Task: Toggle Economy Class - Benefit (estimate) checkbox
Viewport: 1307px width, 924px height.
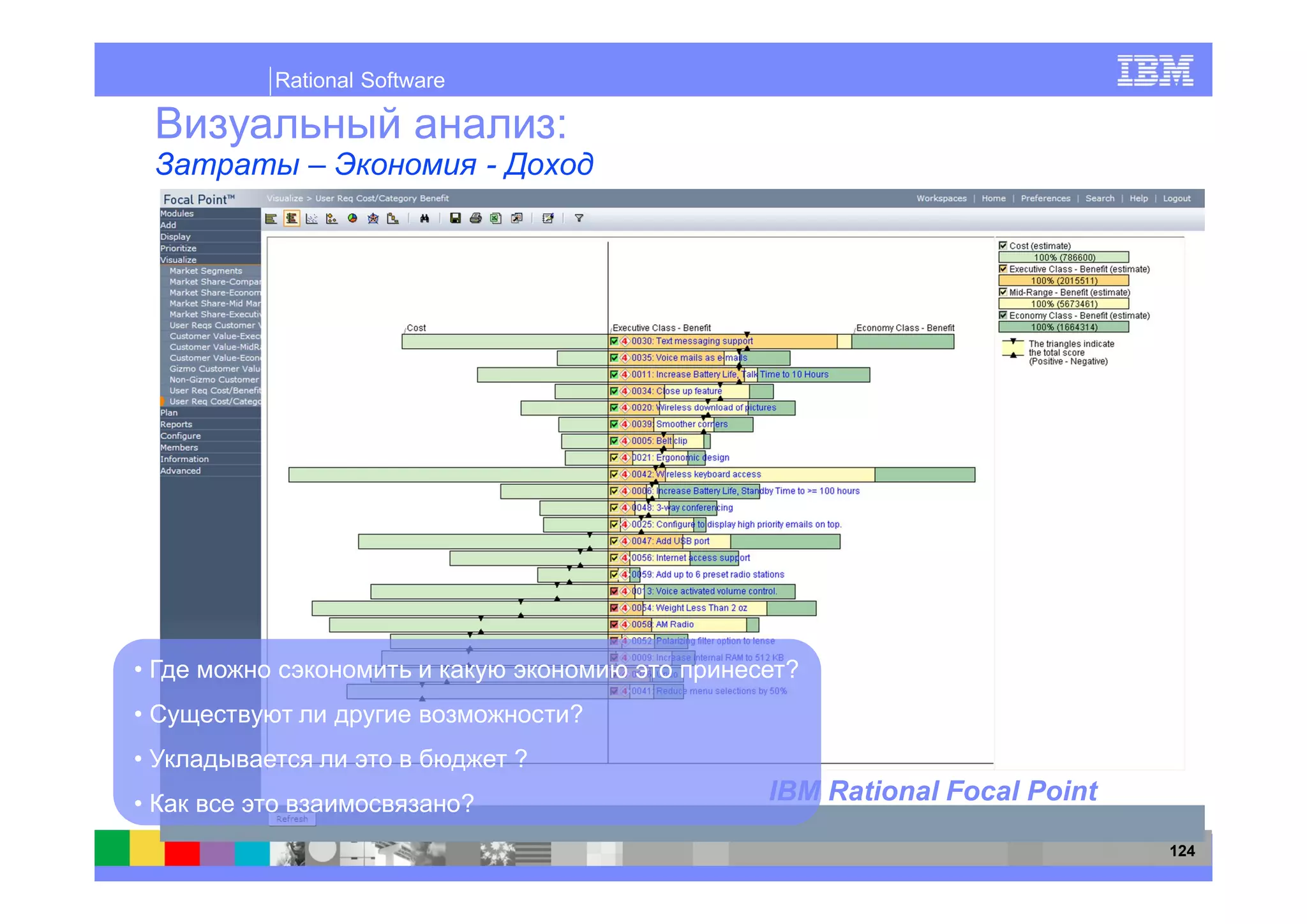Action: click(x=1003, y=315)
